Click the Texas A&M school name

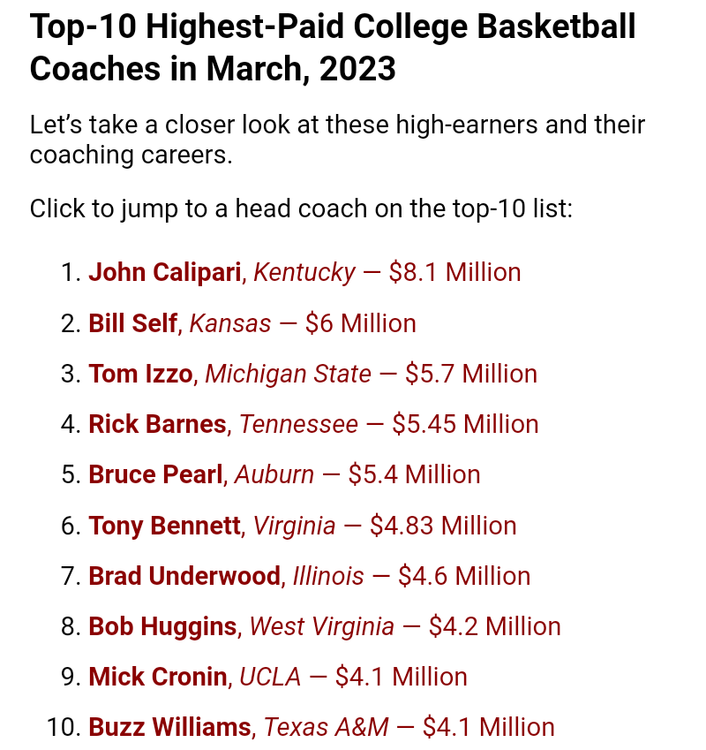326,727
